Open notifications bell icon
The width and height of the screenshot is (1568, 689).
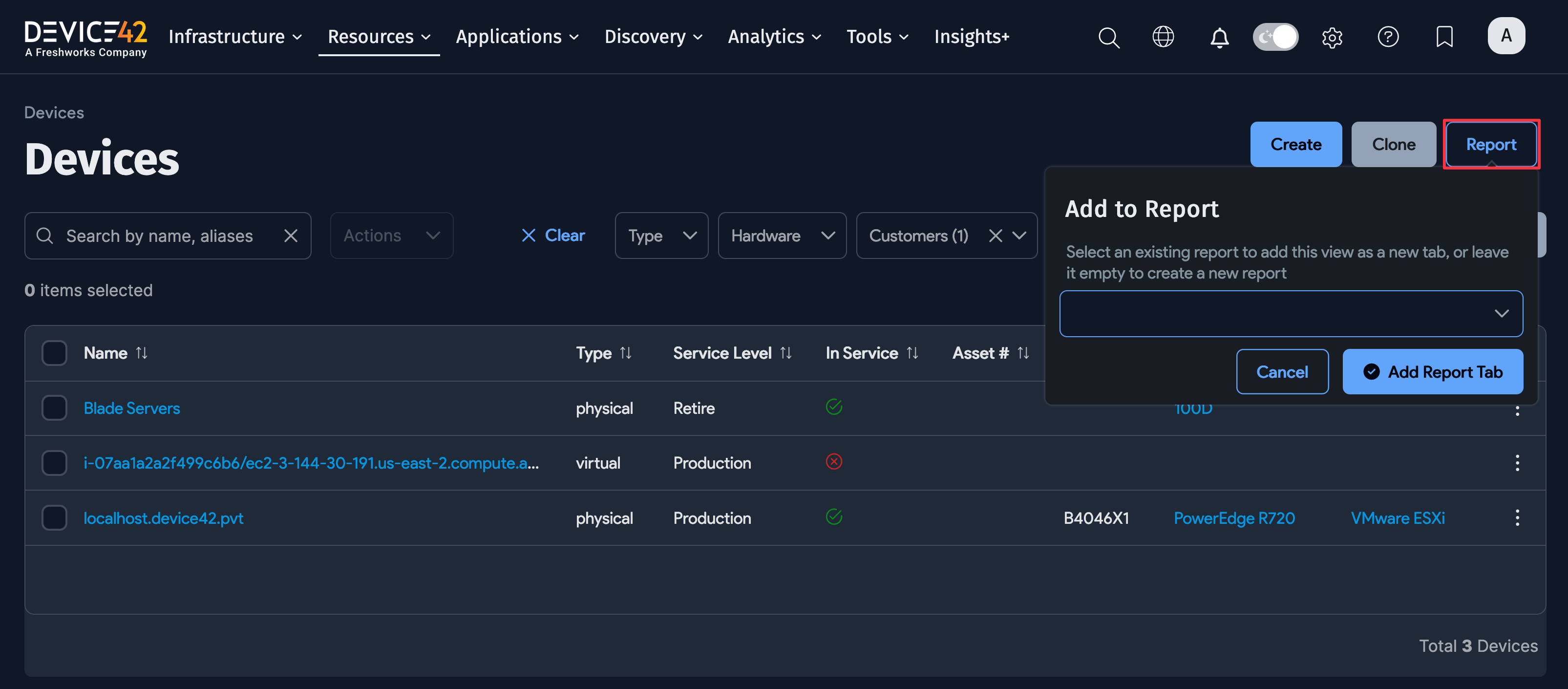click(x=1219, y=38)
